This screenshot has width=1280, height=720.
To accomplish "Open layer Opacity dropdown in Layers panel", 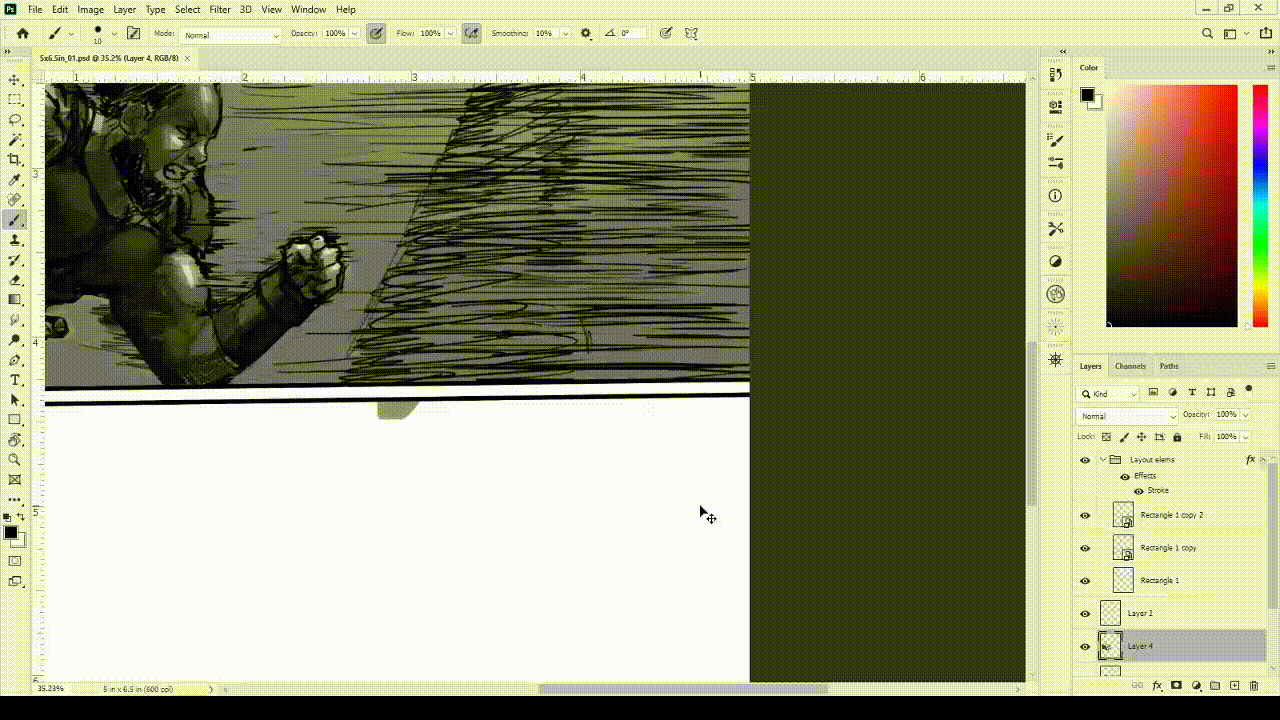I will [x=1246, y=414].
